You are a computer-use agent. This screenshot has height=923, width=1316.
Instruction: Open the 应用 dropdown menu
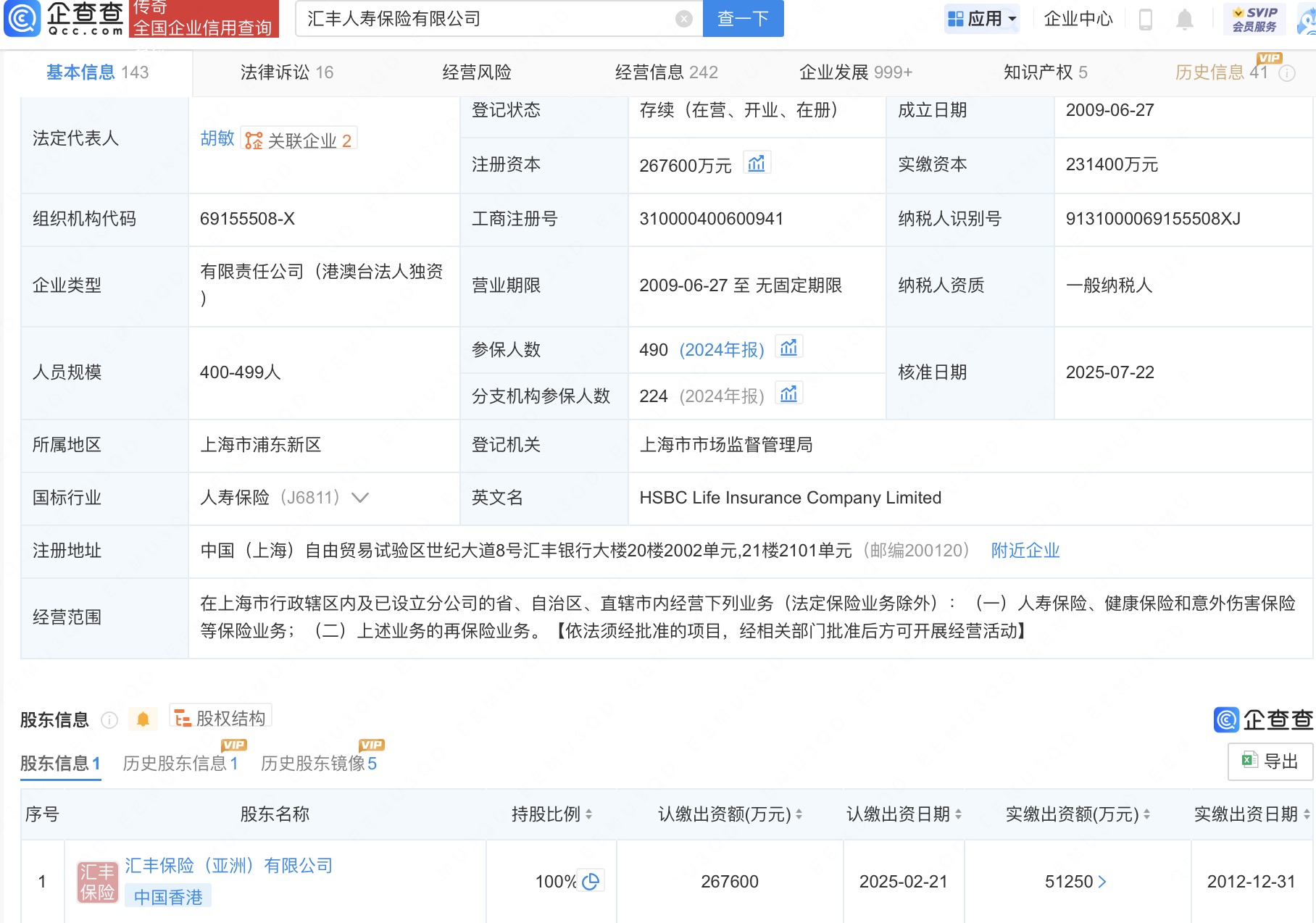(982, 19)
